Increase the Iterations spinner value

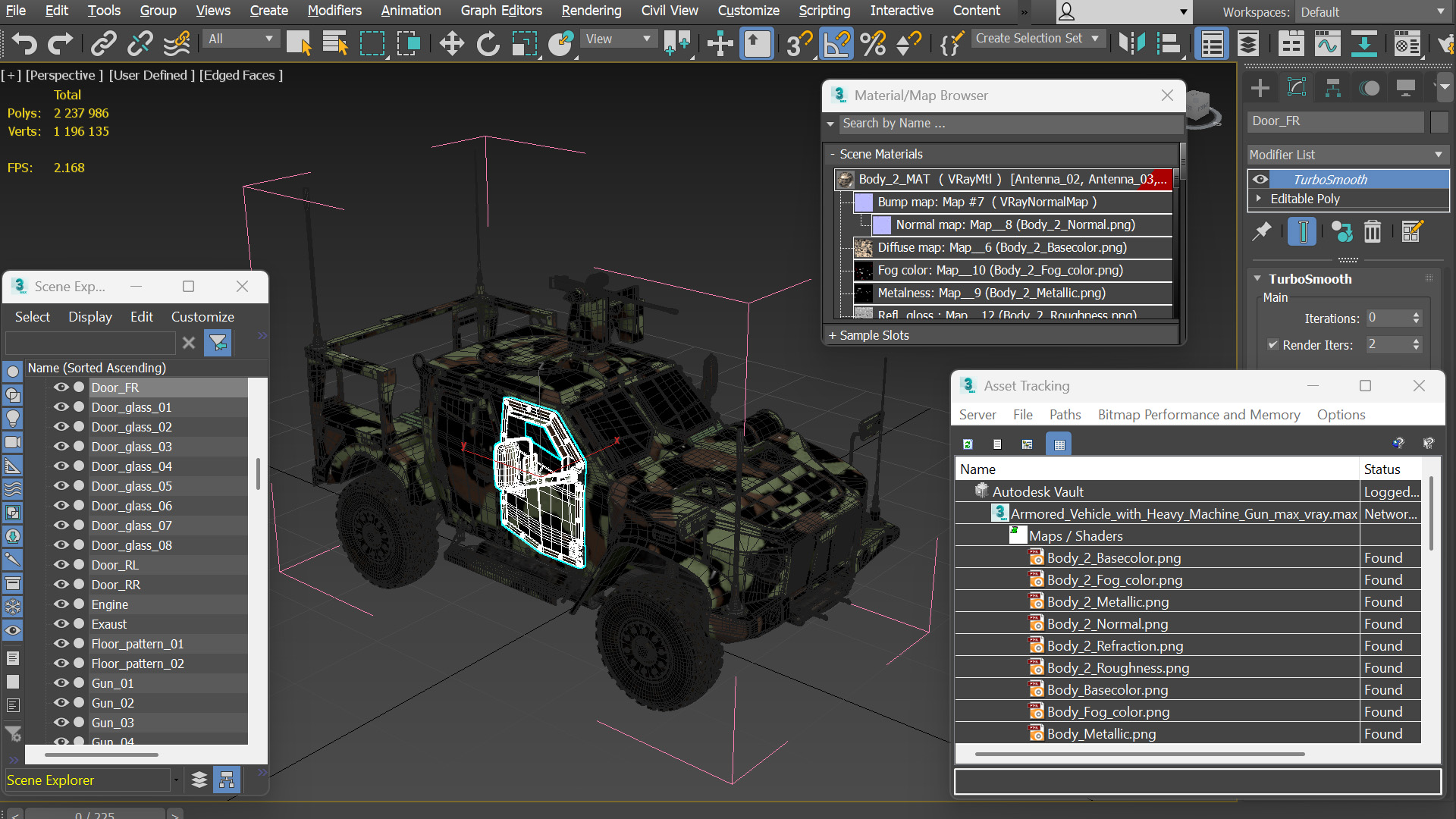pyautogui.click(x=1416, y=315)
